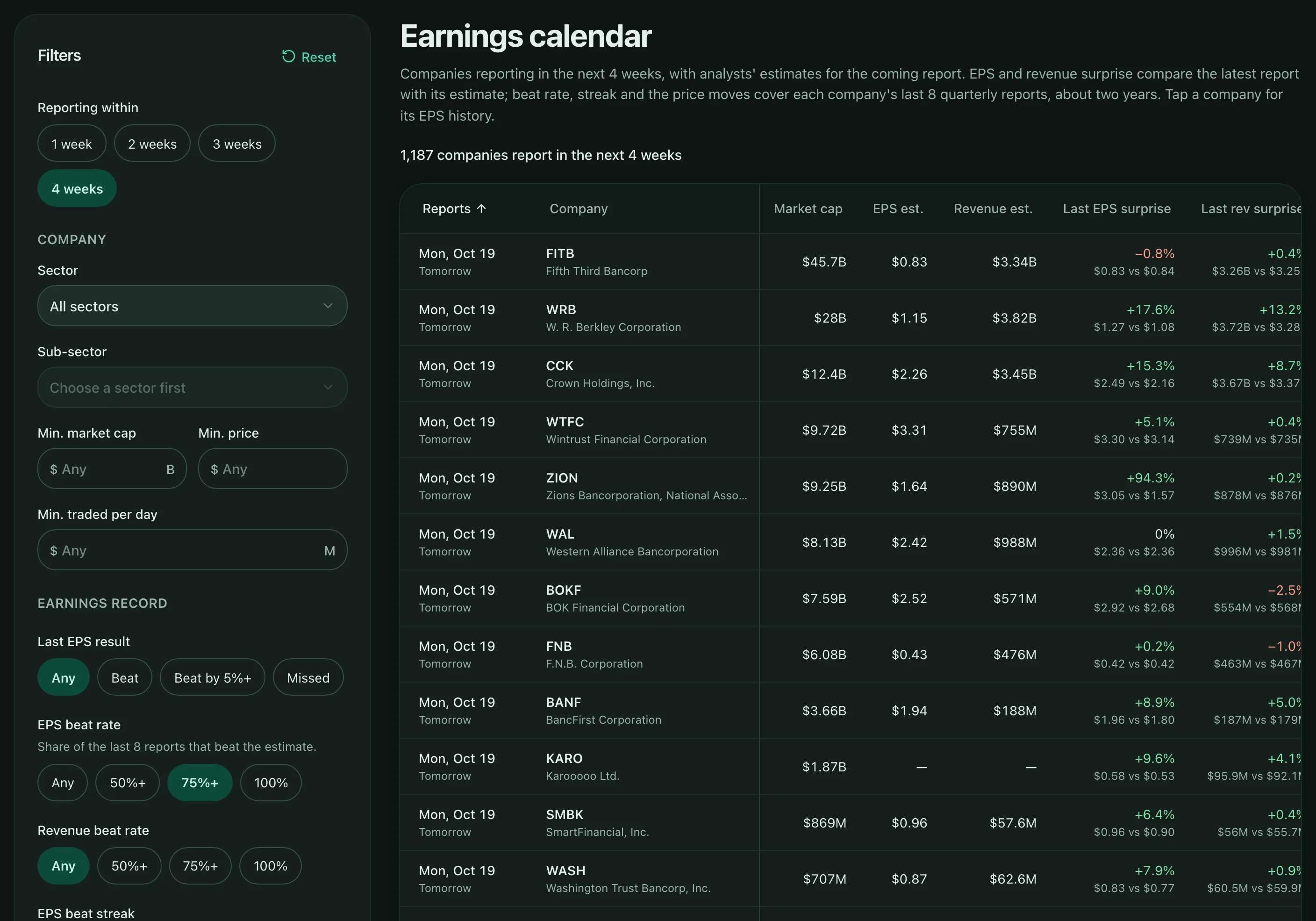Image resolution: width=1316 pixels, height=921 pixels.
Task: Choose Beat by 5%+ EPS result
Action: tap(212, 678)
